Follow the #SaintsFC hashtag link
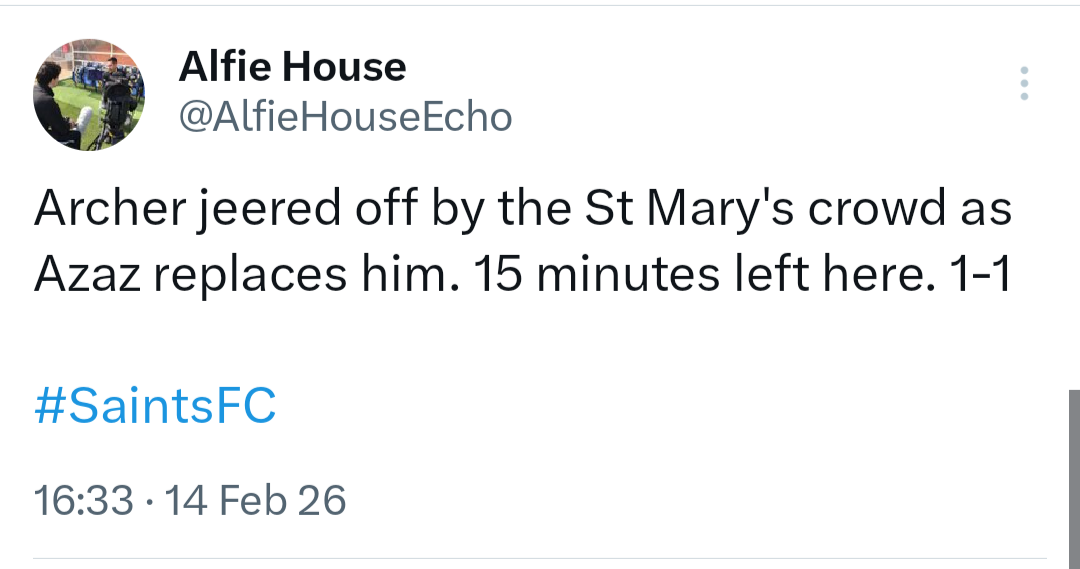 coord(155,409)
